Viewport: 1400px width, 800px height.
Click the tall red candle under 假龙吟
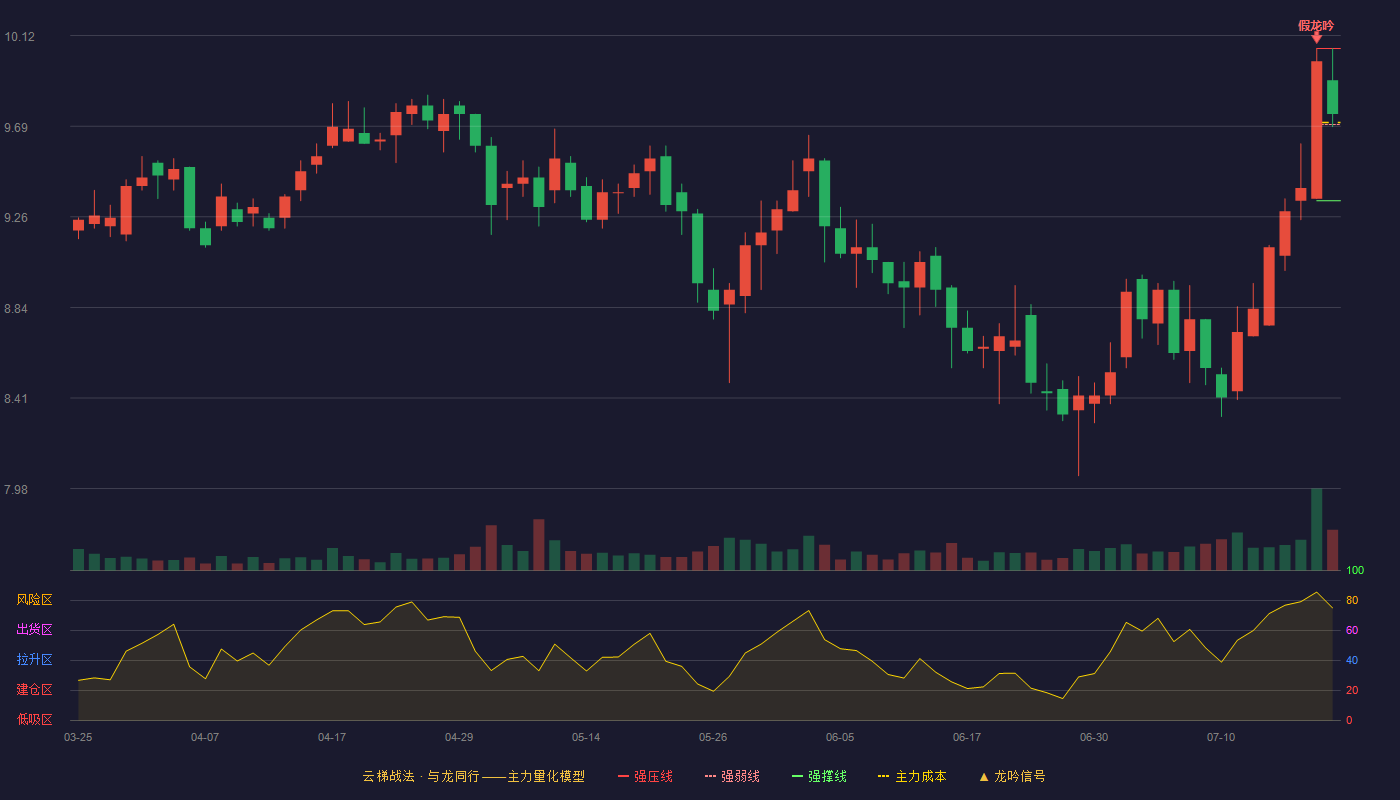tap(1317, 130)
